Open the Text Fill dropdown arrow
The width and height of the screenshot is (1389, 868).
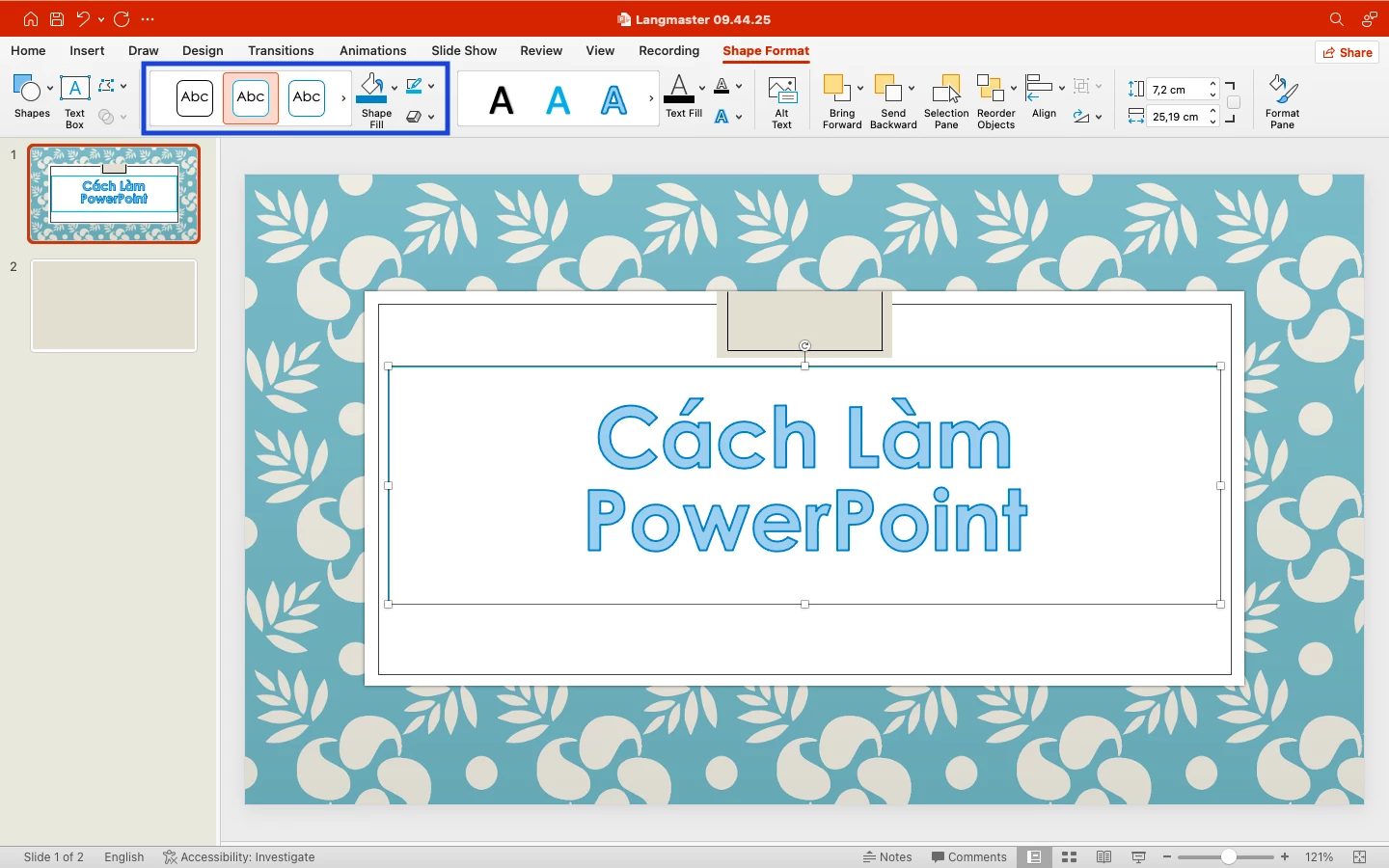[701, 88]
